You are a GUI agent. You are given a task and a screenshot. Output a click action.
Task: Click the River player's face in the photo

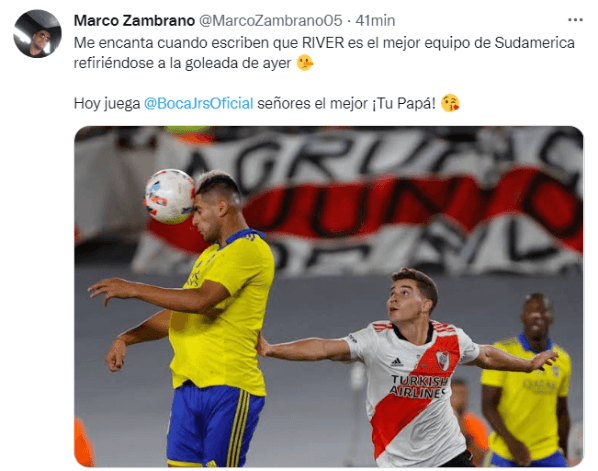(409, 297)
